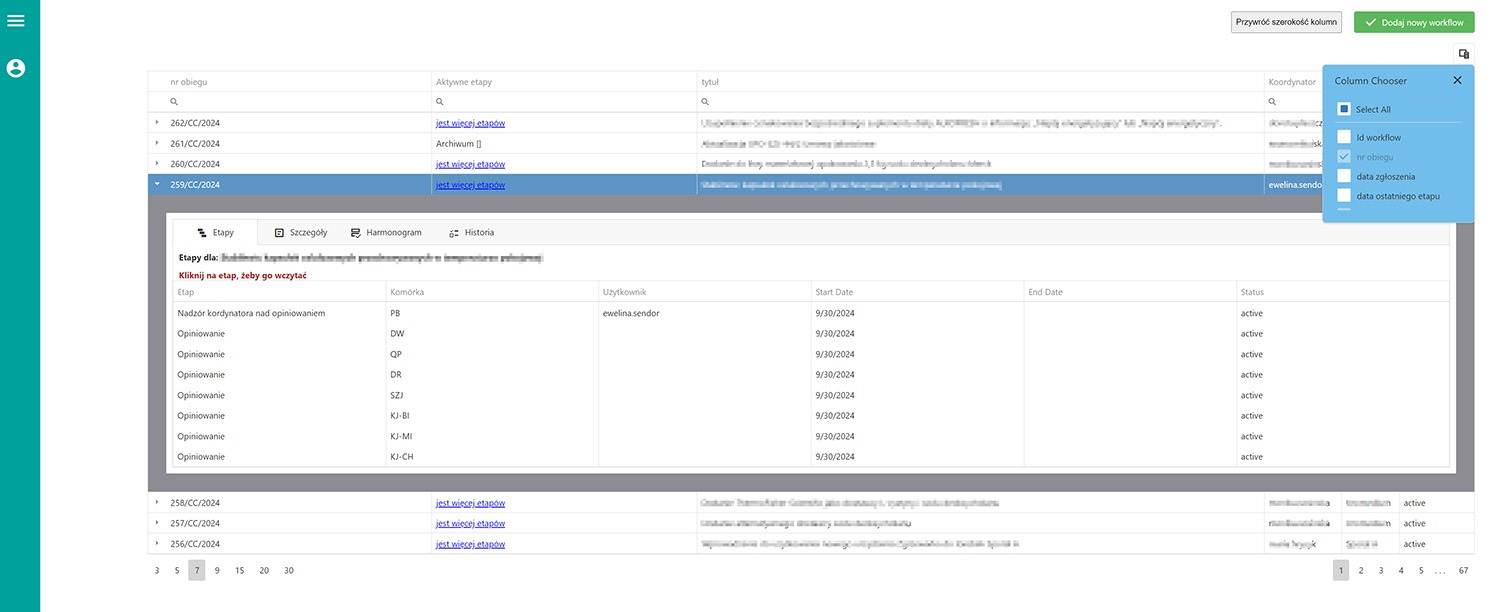Toggle the nr obiegu column checkbox
The width and height of the screenshot is (1500, 612).
(x=1344, y=156)
